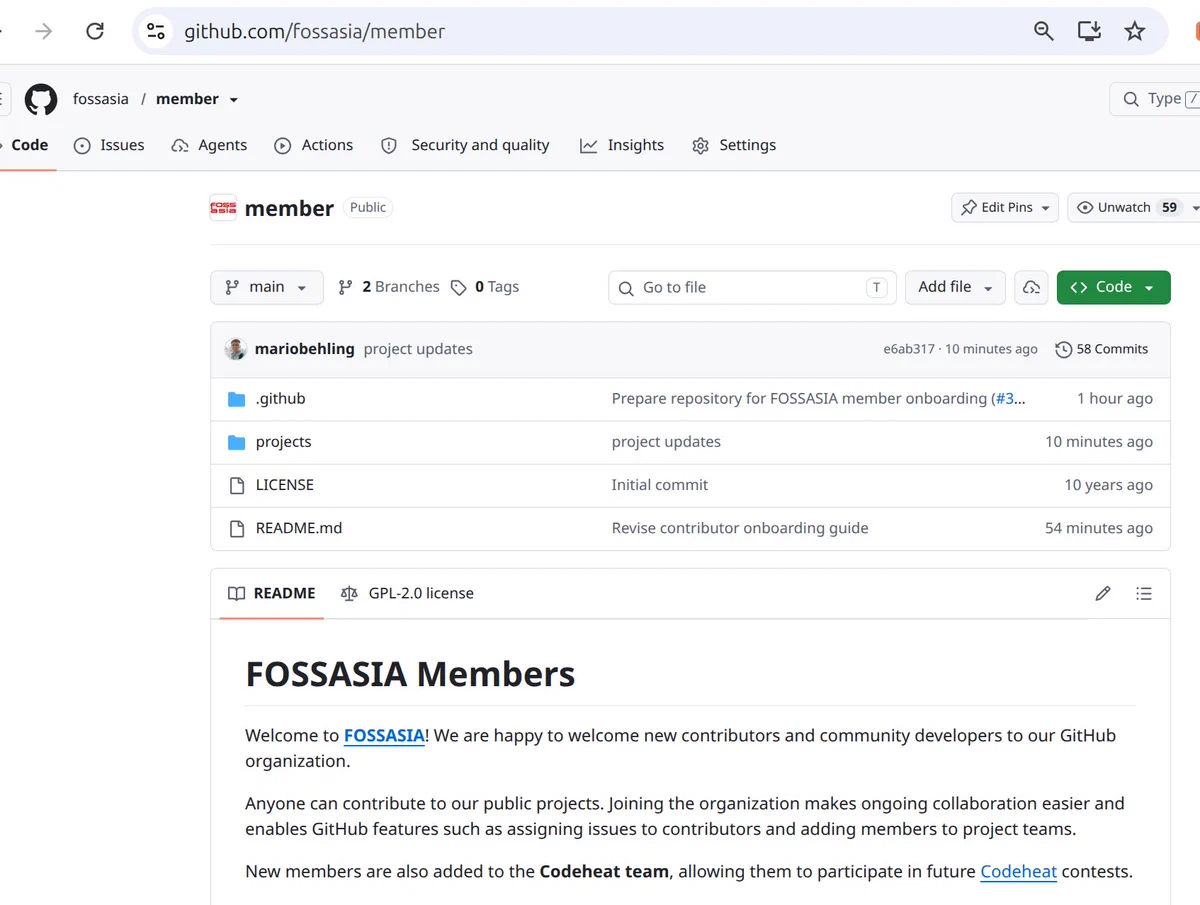Screen dimensions: 1200x905
Task: Open the 58 Commits history link
Action: pyautogui.click(x=1101, y=349)
